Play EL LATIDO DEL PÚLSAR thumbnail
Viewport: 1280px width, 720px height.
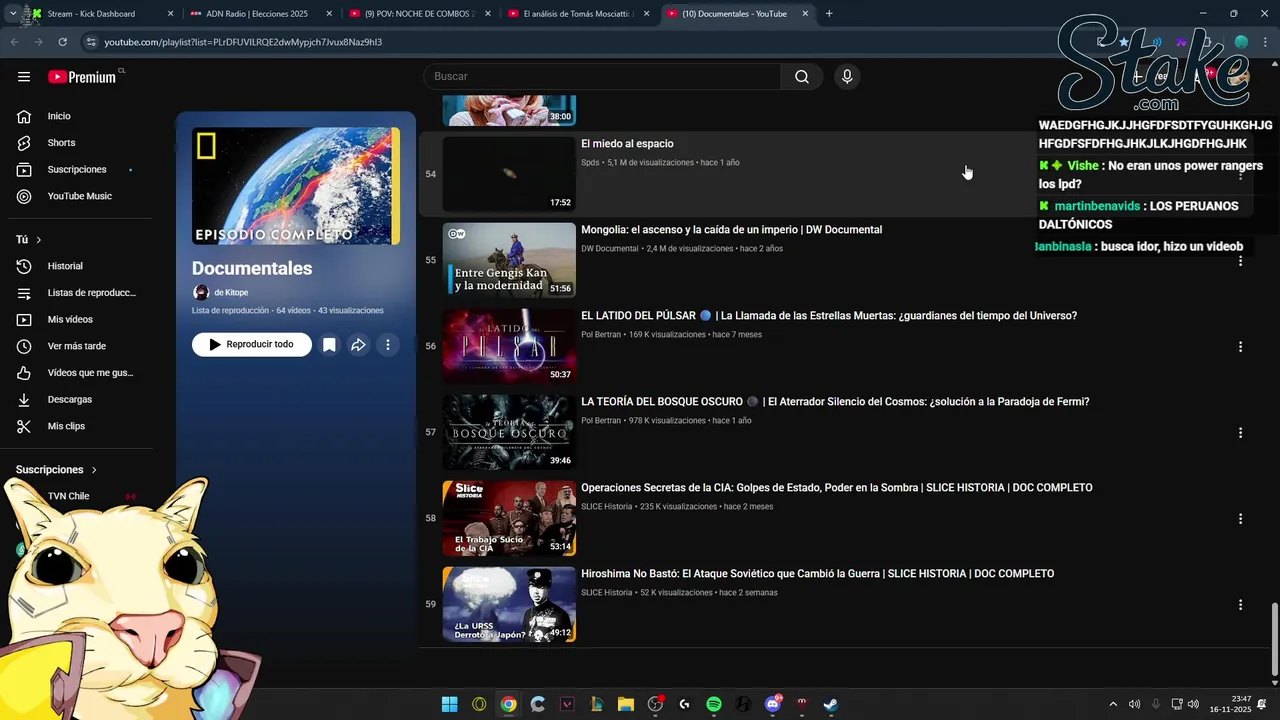pyautogui.click(x=509, y=346)
